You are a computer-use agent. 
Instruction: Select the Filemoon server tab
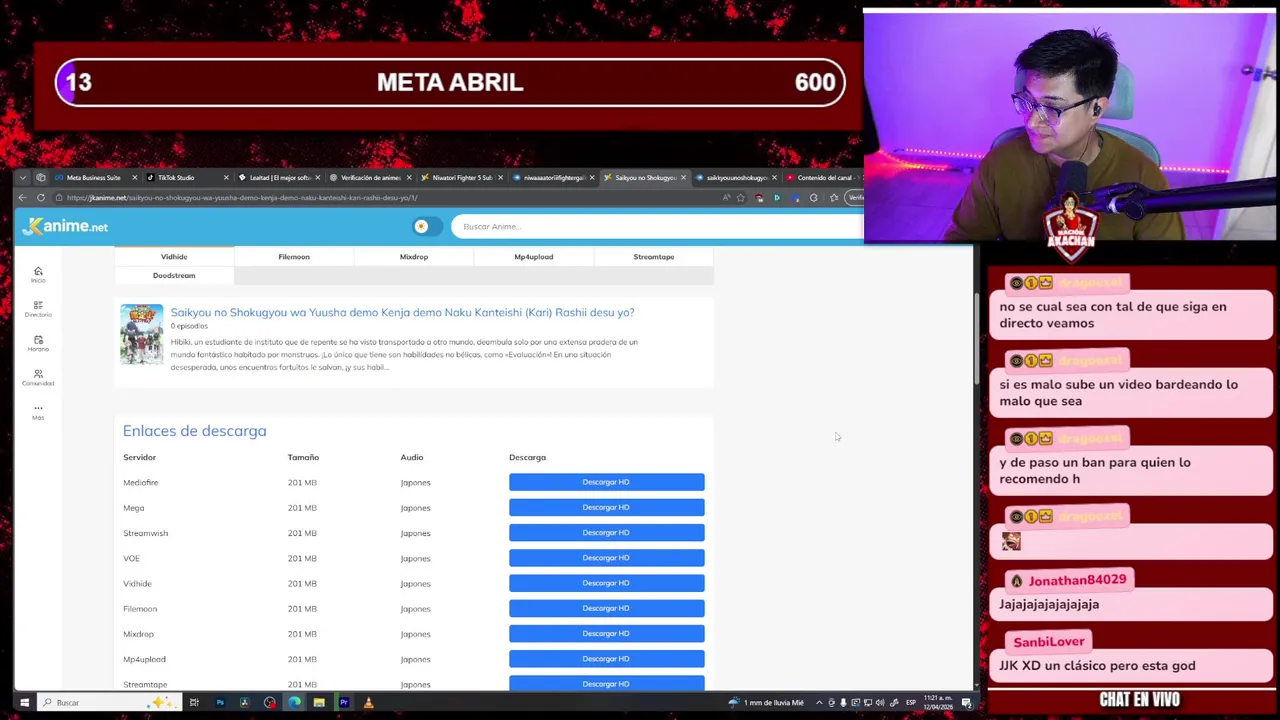click(x=294, y=257)
